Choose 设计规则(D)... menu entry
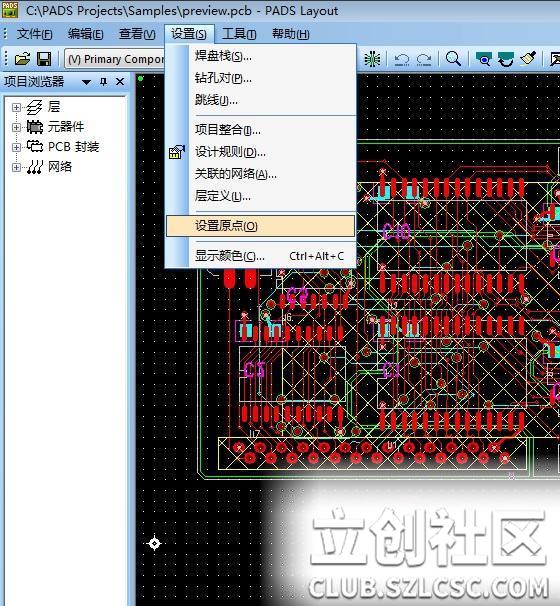 point(260,152)
